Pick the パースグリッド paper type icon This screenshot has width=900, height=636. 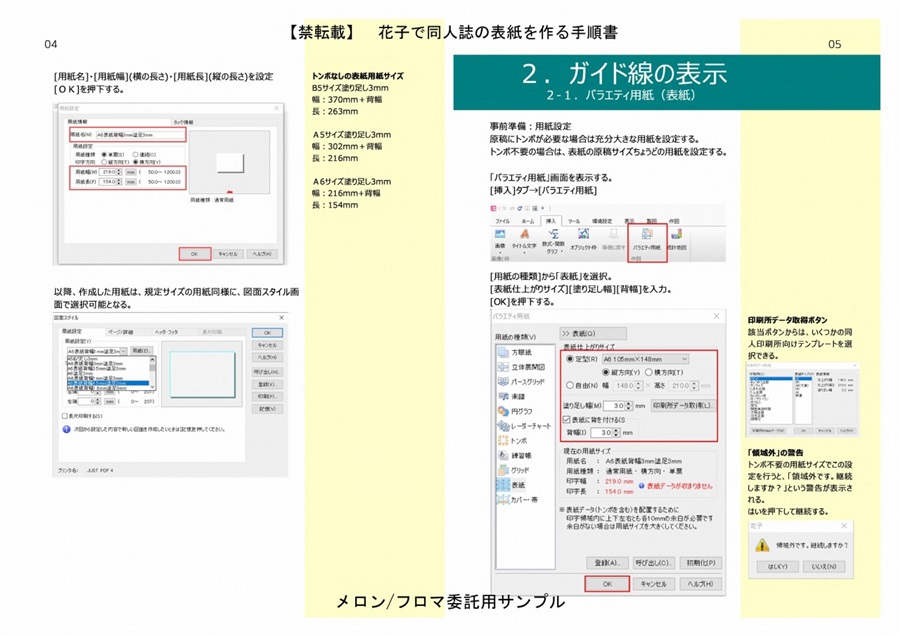coord(503,381)
